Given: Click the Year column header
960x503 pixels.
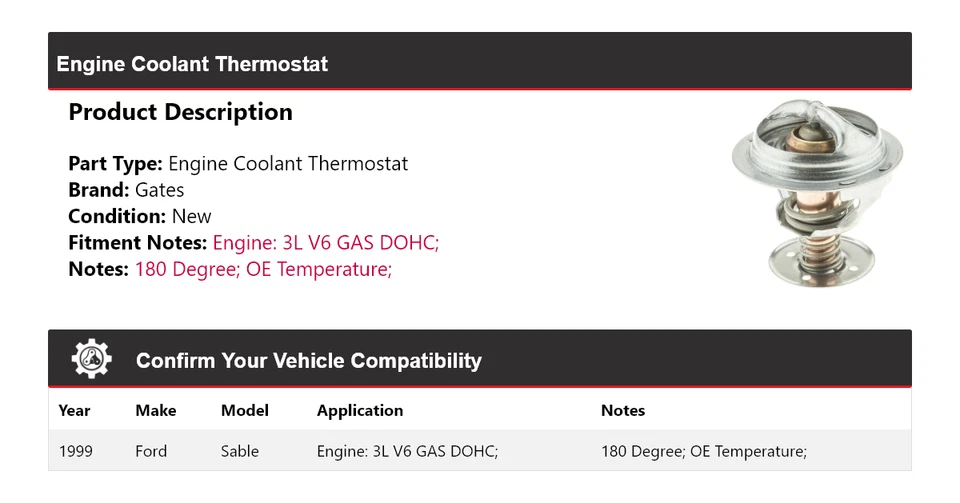Looking at the screenshot, I should pos(74,410).
